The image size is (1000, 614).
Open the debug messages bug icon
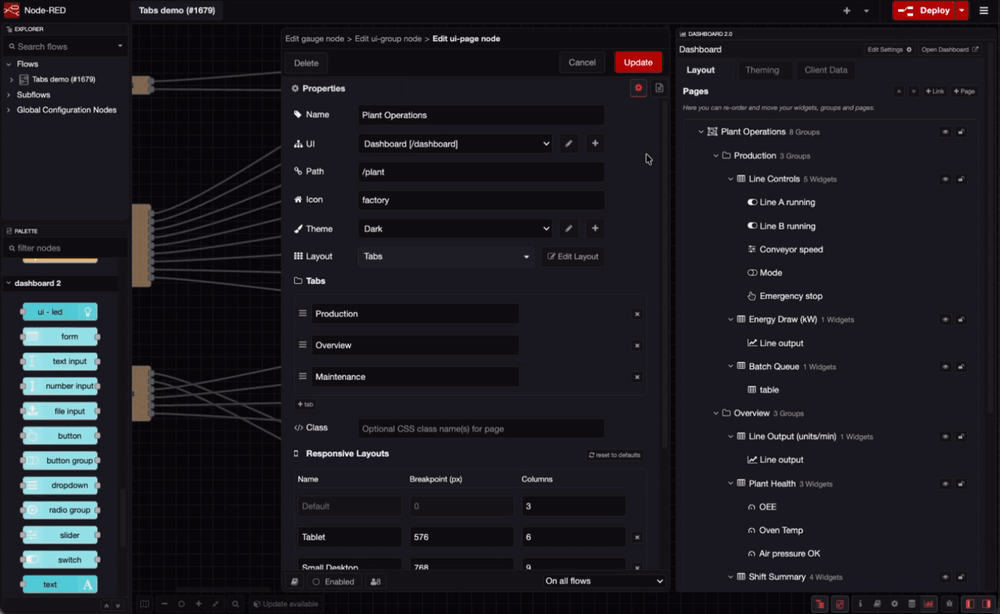pyautogui.click(x=950, y=603)
